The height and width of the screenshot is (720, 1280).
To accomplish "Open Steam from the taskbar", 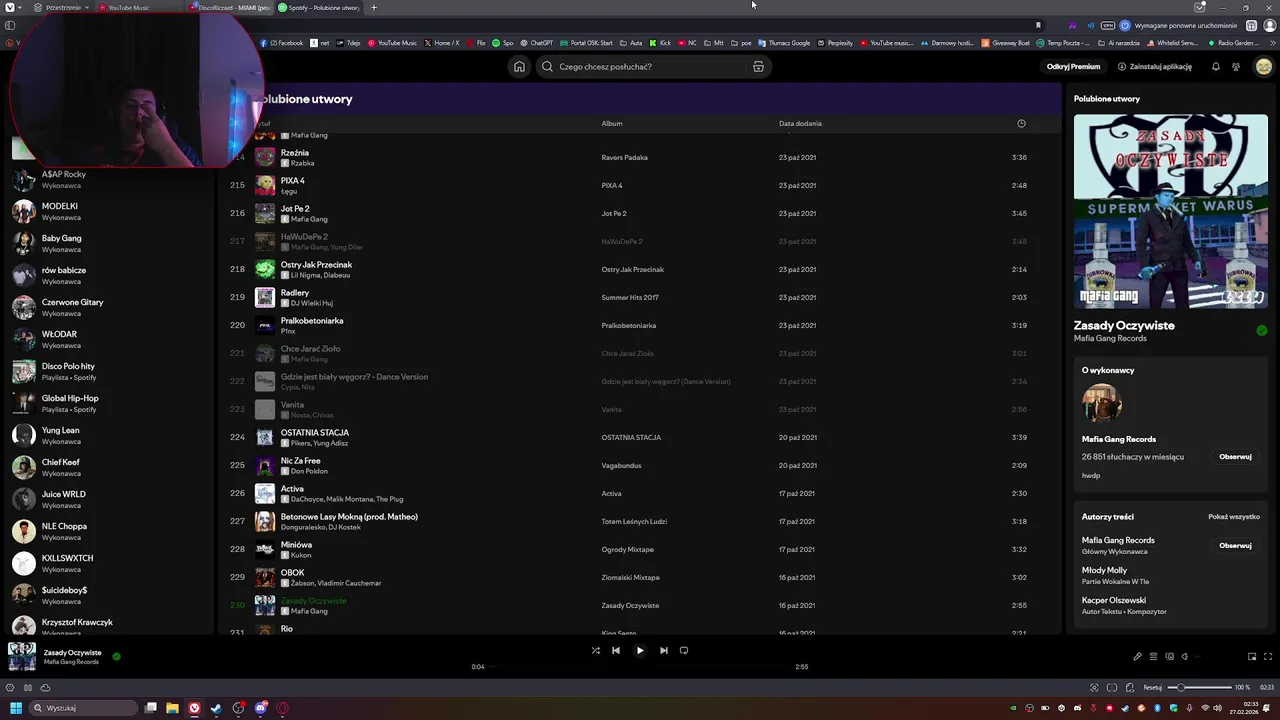I will click(216, 708).
